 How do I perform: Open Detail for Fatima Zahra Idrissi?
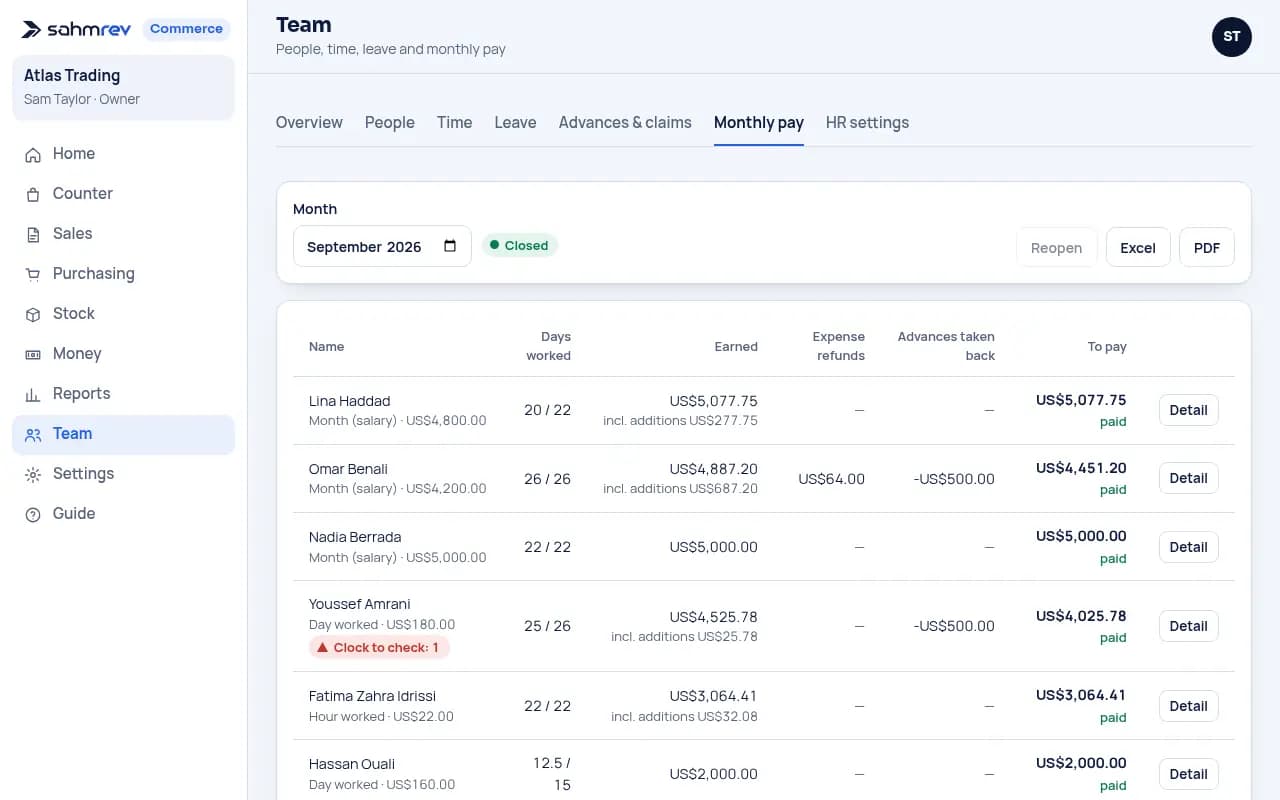coord(1188,706)
